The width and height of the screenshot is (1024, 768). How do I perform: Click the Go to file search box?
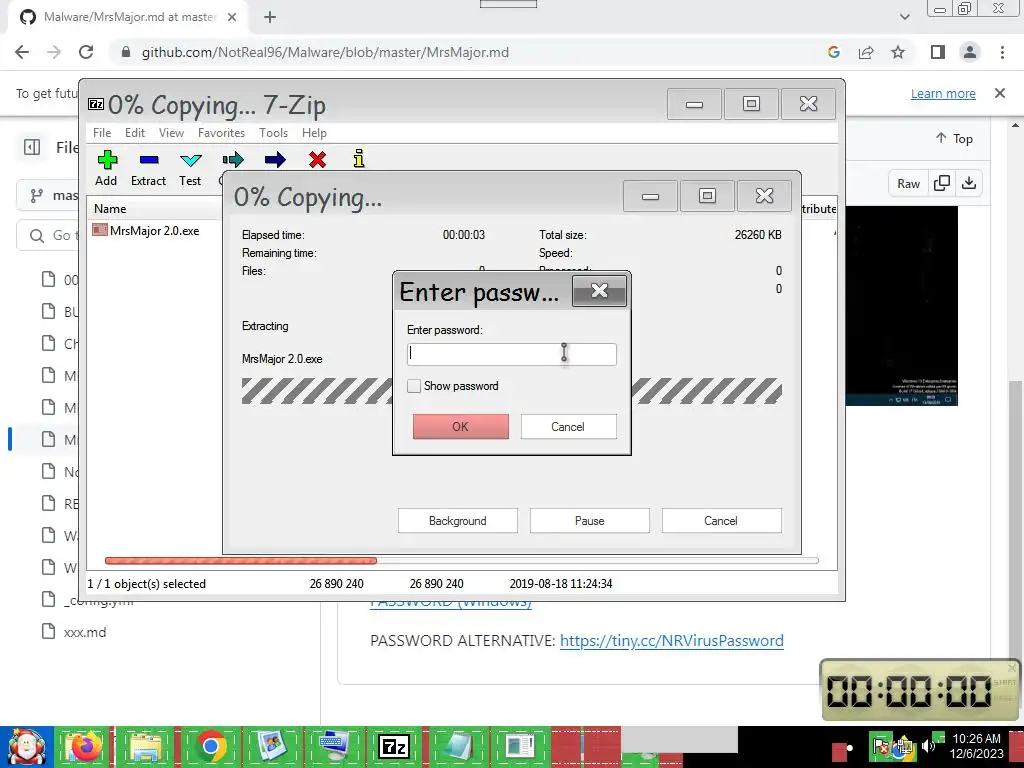[49, 235]
